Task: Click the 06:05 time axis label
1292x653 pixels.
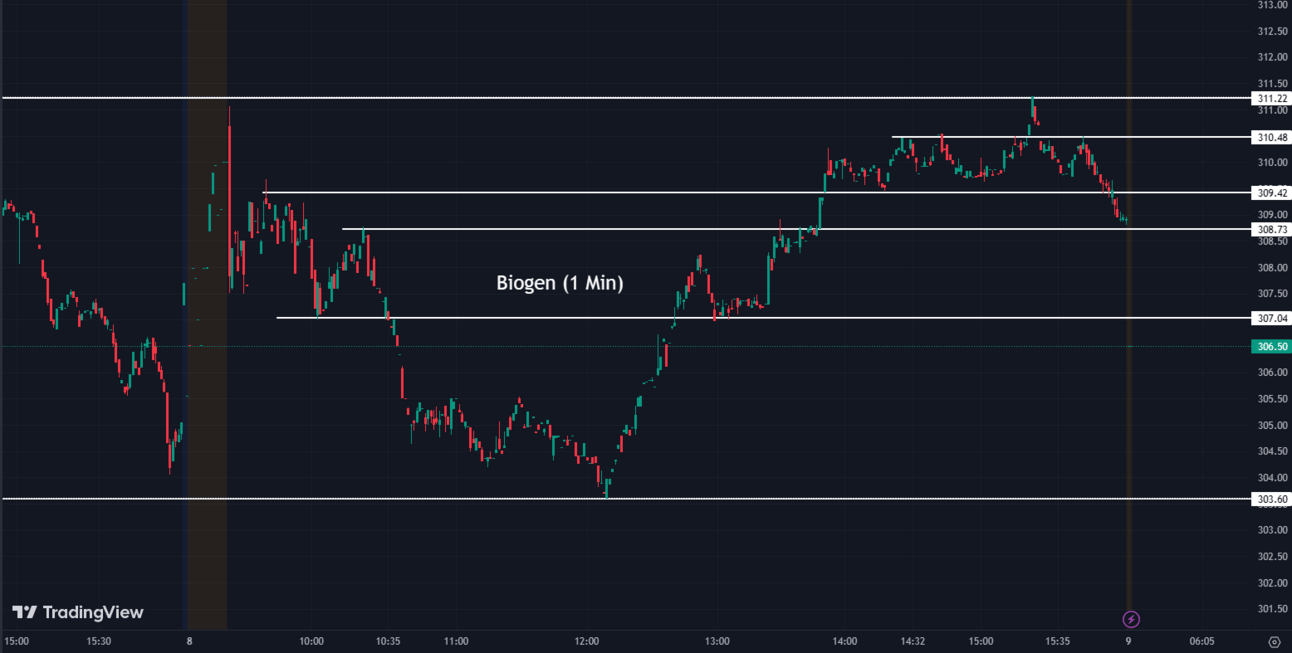Action: coord(1201,641)
